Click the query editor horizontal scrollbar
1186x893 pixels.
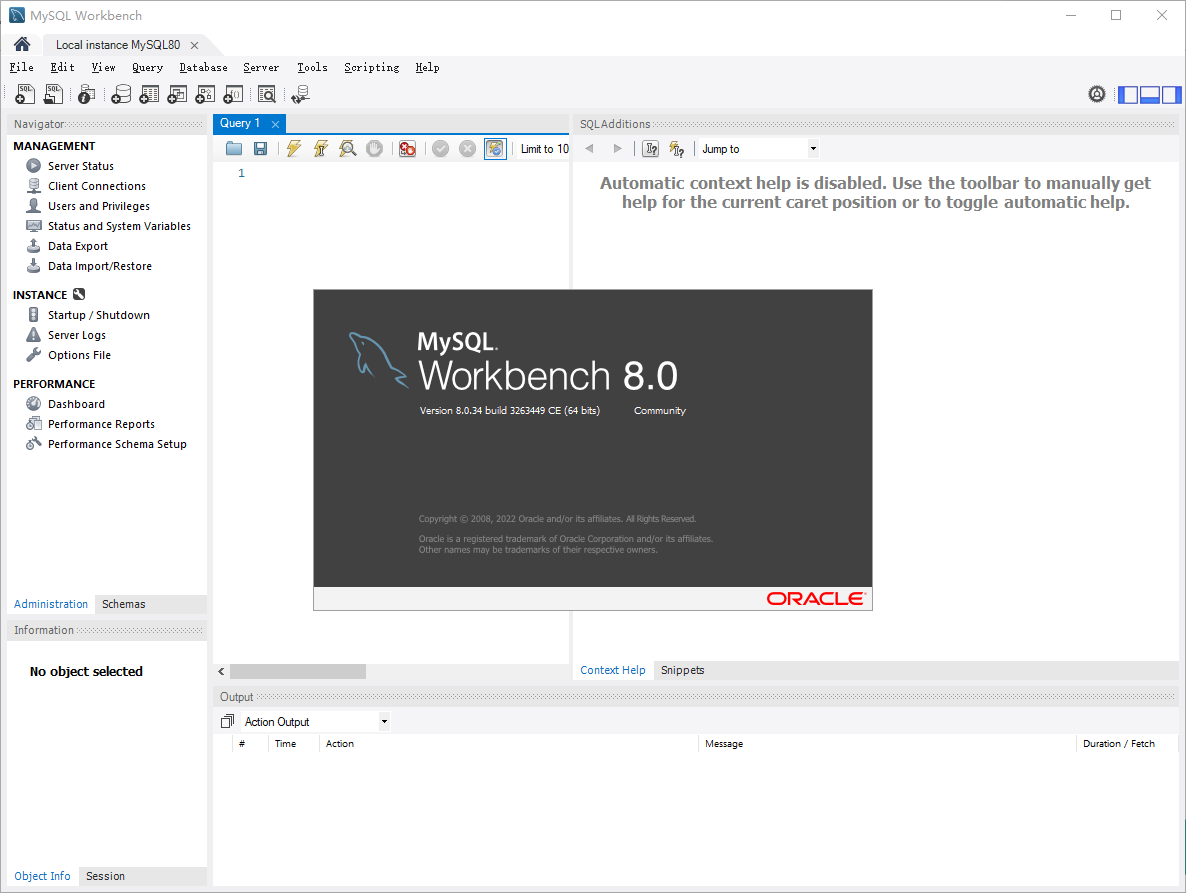click(297, 672)
